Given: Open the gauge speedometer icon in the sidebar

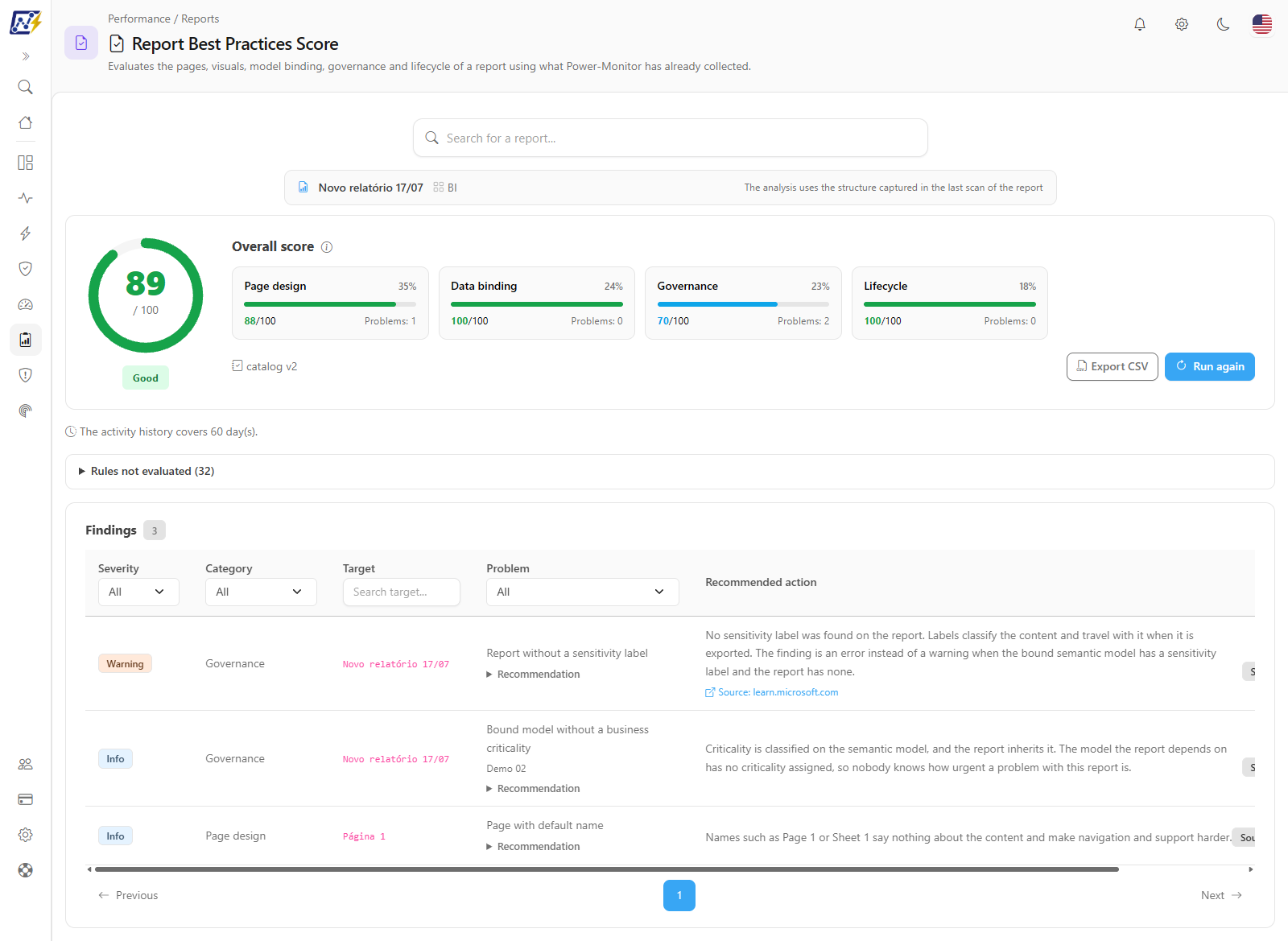Looking at the screenshot, I should [26, 304].
